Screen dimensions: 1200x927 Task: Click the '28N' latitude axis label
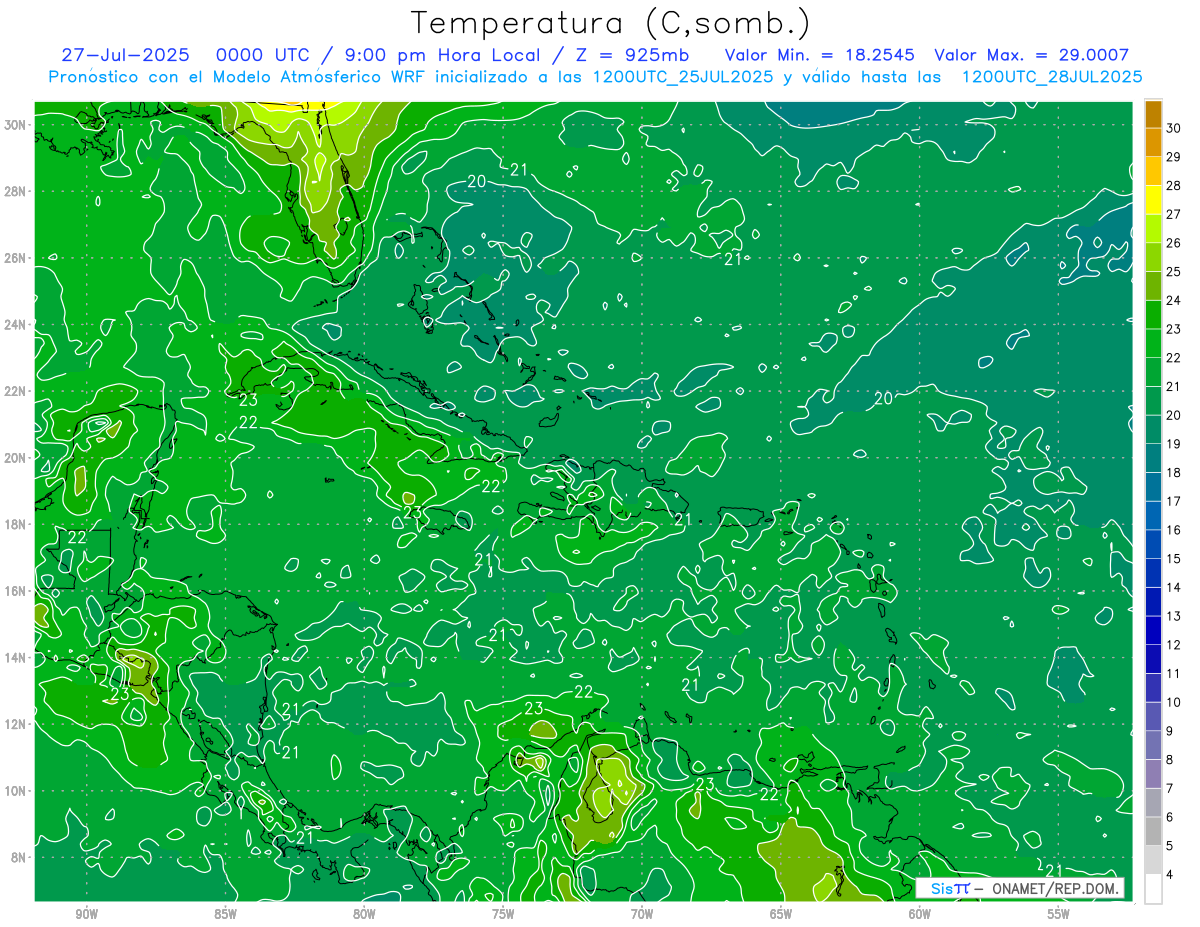coord(16,191)
